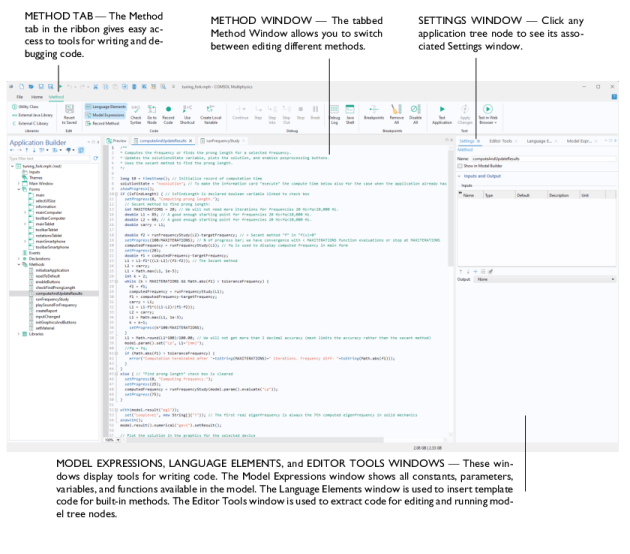Image resolution: width=630 pixels, height=554 pixels.
Task: Toggle Model Expressions button
Action: [107, 113]
